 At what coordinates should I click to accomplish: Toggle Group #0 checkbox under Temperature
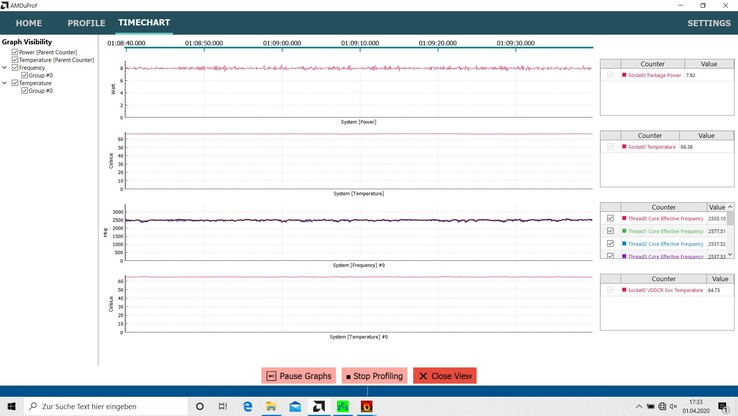(x=24, y=90)
